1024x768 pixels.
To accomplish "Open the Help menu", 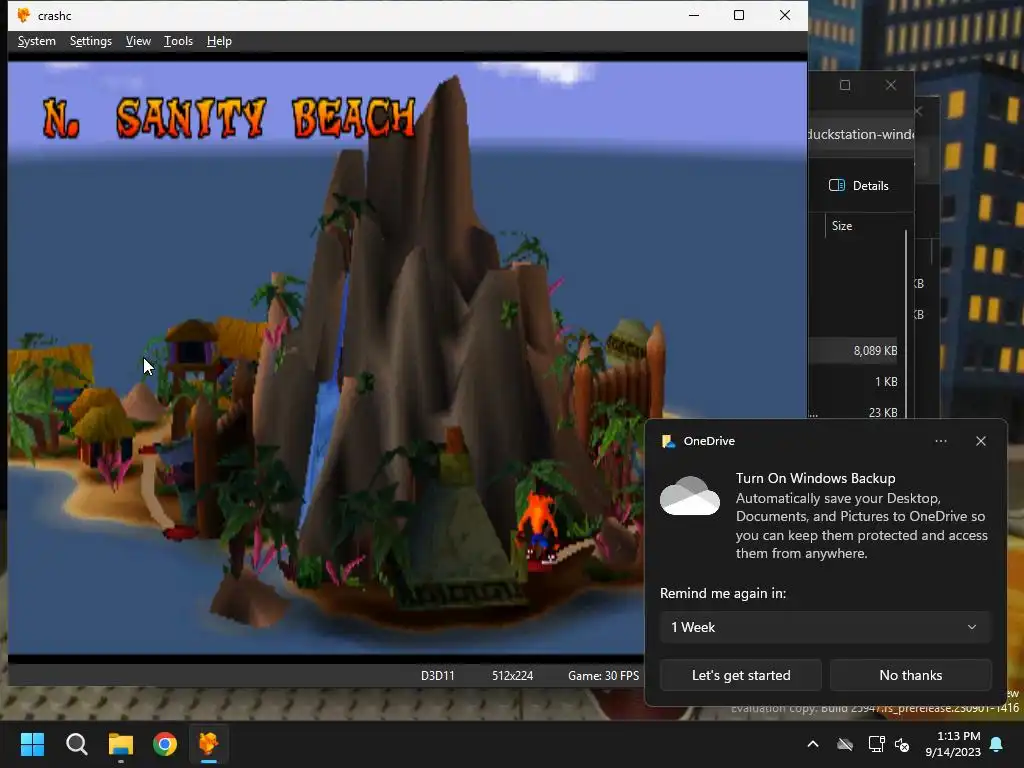I will (219, 41).
